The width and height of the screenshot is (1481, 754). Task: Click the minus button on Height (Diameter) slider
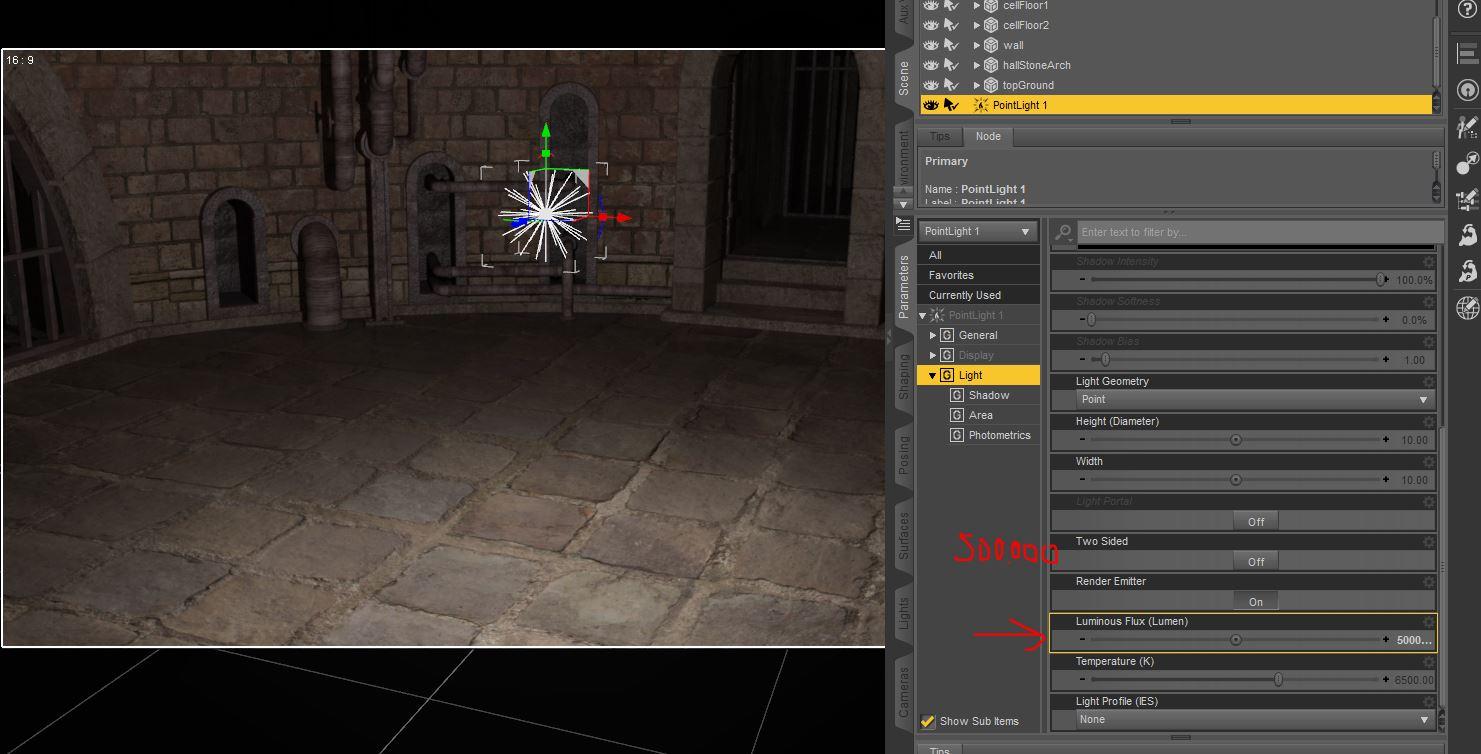pos(1082,440)
